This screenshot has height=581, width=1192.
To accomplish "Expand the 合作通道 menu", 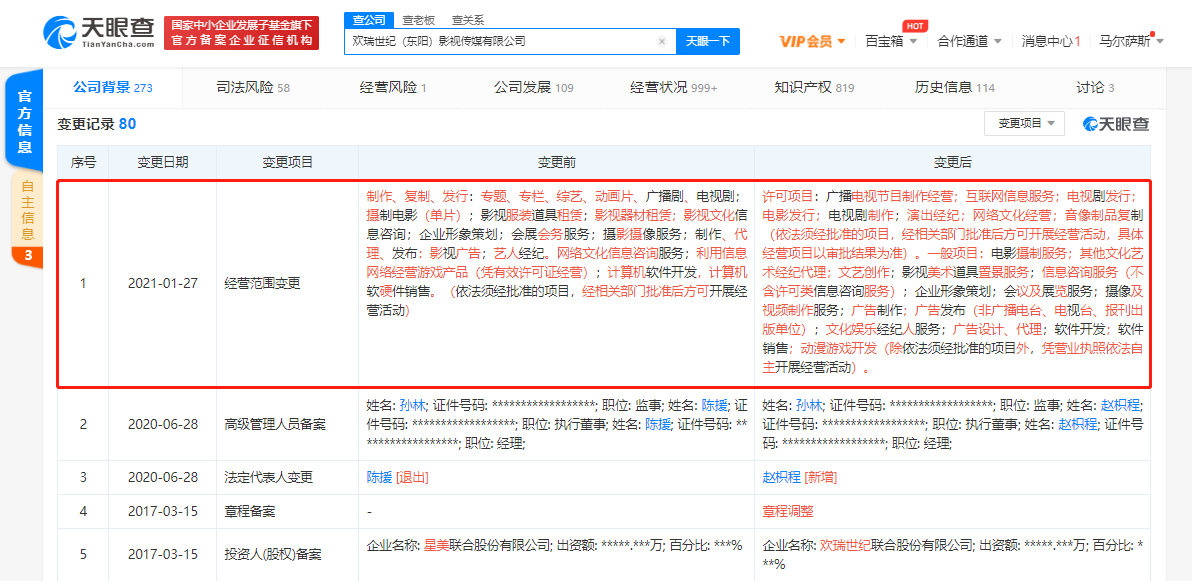I will click(969, 41).
